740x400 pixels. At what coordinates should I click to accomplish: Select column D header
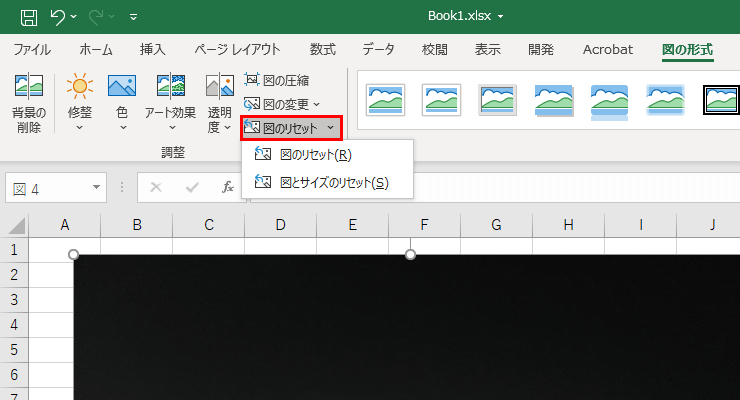(x=280, y=225)
